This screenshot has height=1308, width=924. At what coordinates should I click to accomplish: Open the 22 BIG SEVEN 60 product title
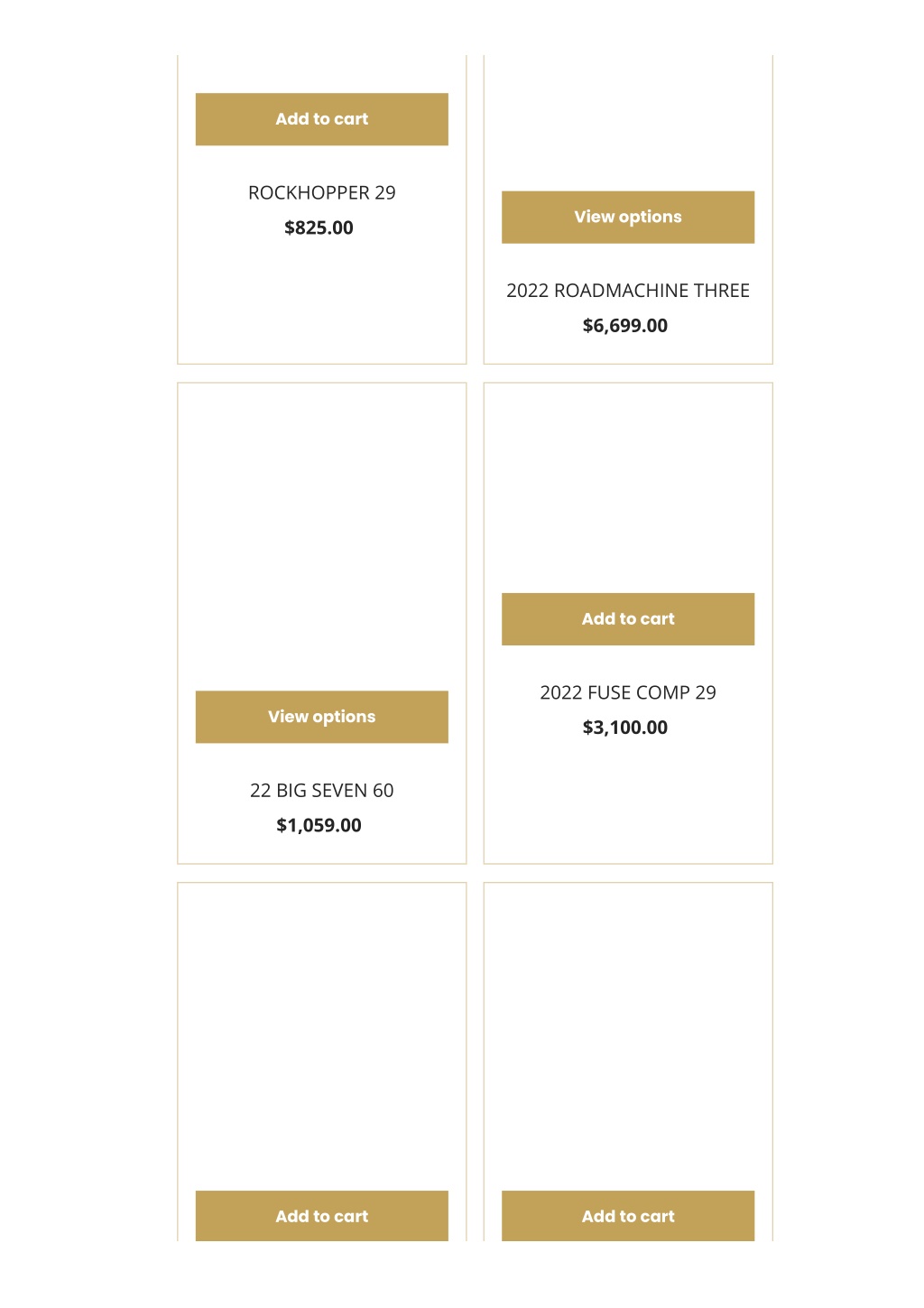click(321, 791)
